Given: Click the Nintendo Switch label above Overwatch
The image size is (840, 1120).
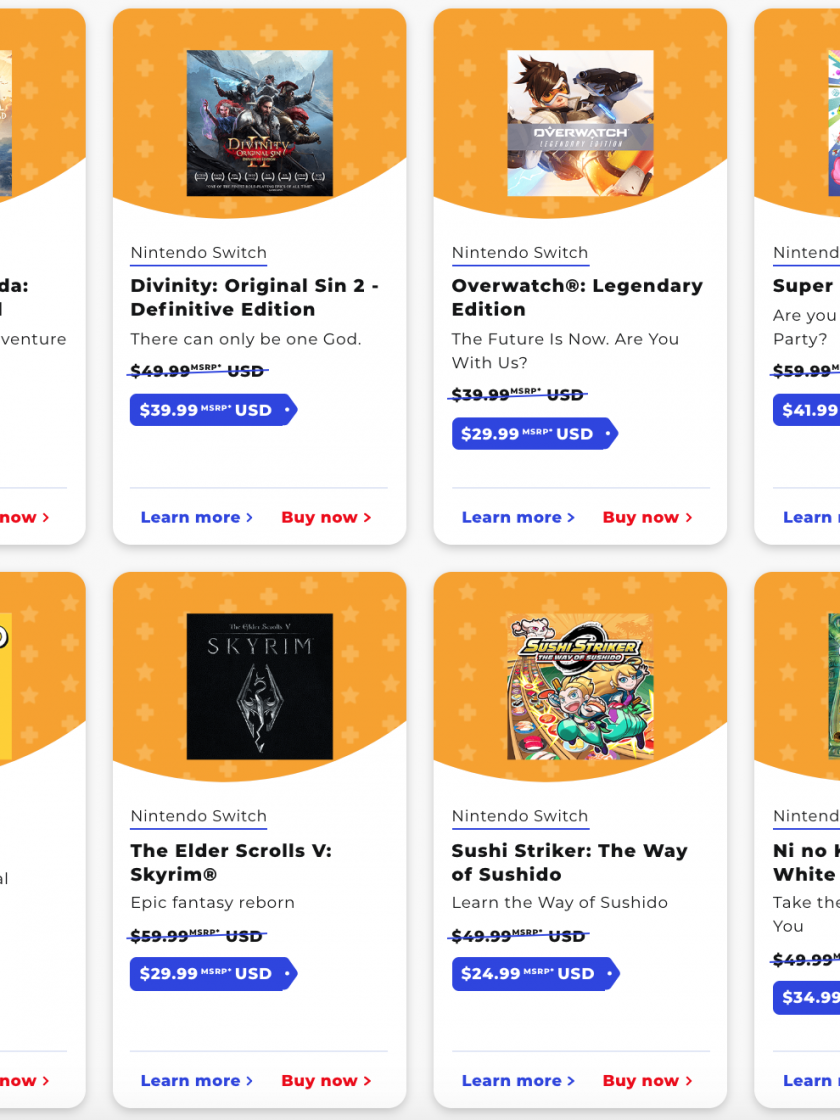Looking at the screenshot, I should click(520, 252).
